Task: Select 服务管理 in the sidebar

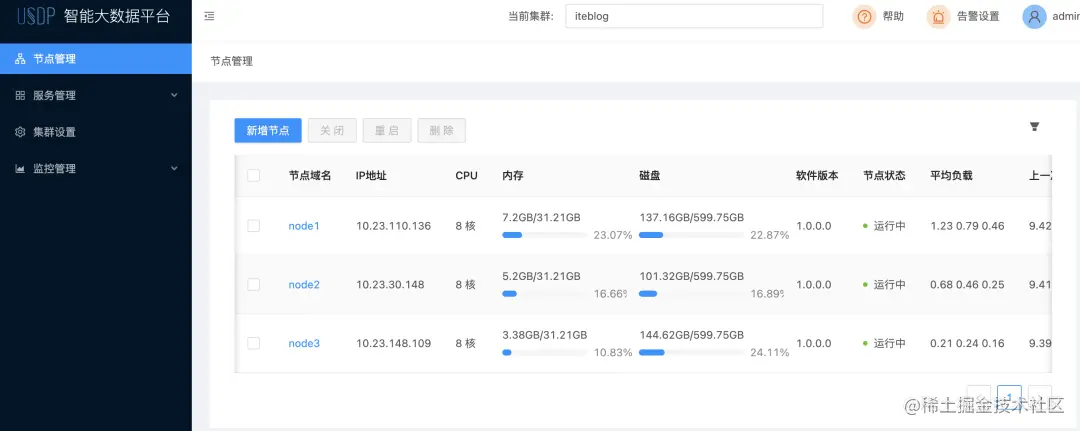Action: tap(96, 96)
